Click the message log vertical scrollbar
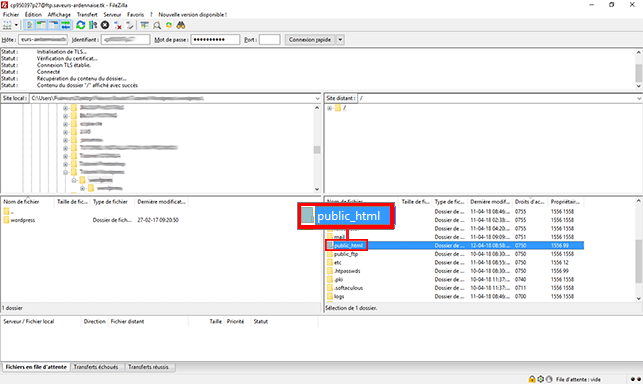Screen dimensions: 643x384 point(639,69)
